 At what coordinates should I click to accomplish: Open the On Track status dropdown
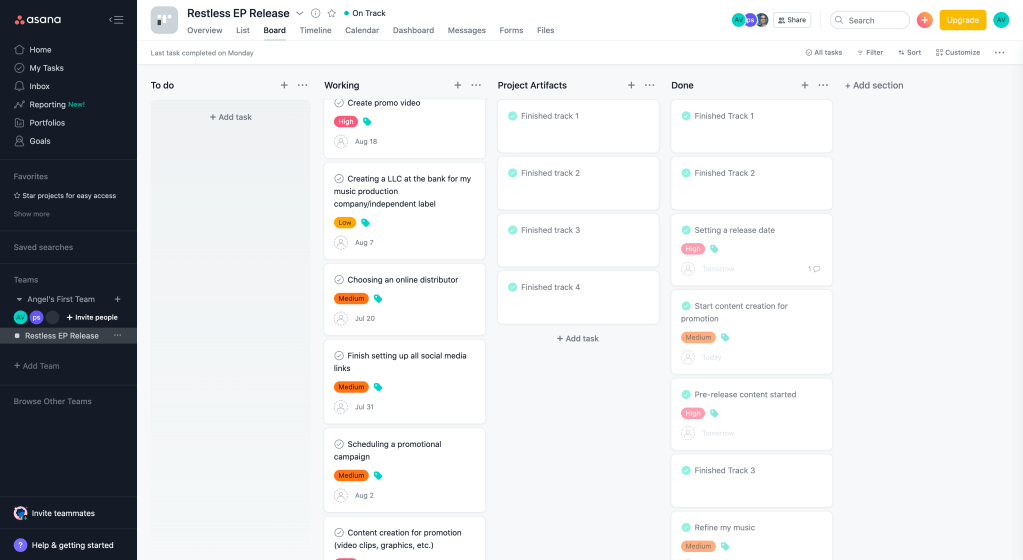[x=365, y=14]
